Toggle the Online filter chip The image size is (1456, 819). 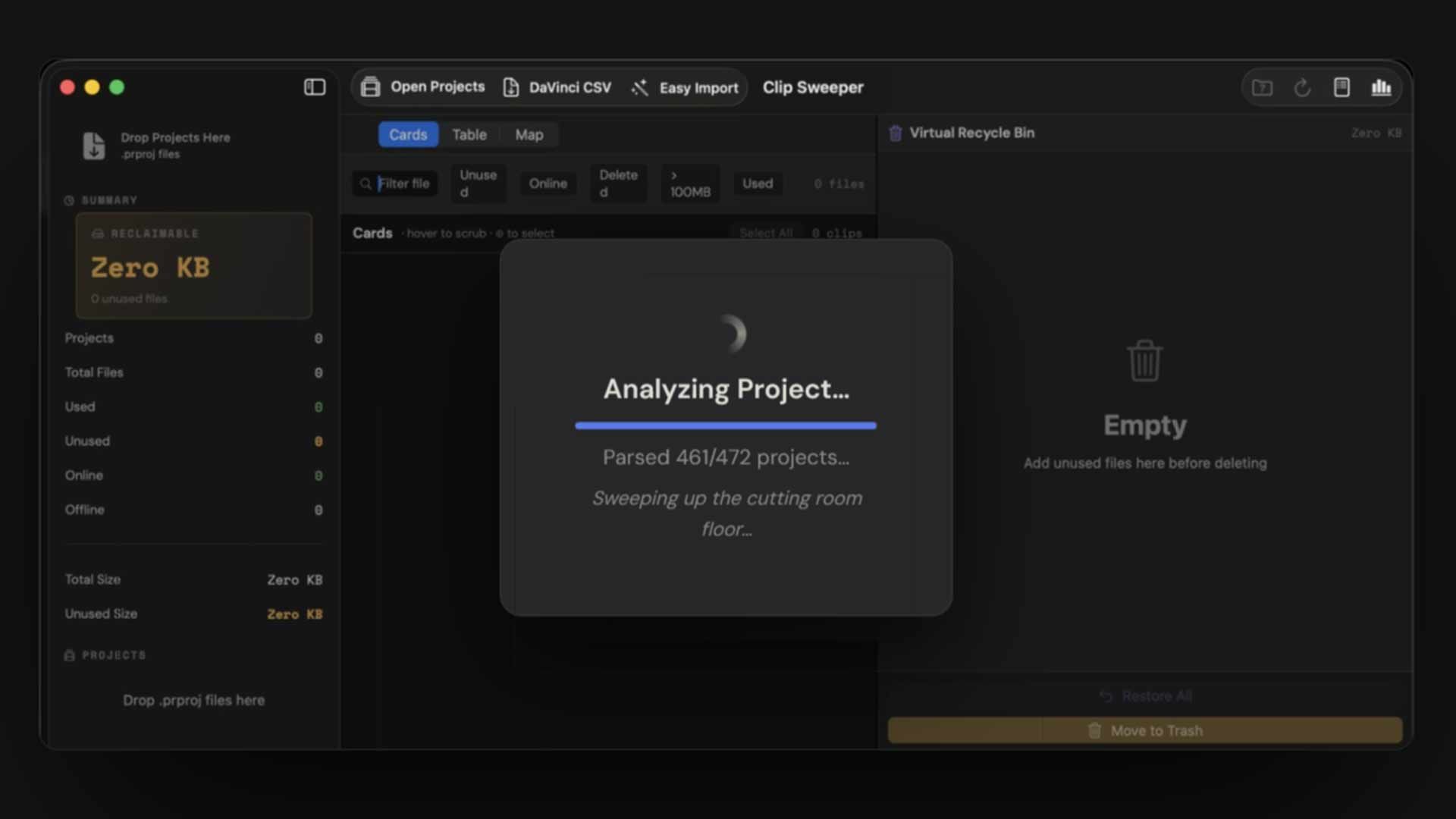tap(548, 184)
